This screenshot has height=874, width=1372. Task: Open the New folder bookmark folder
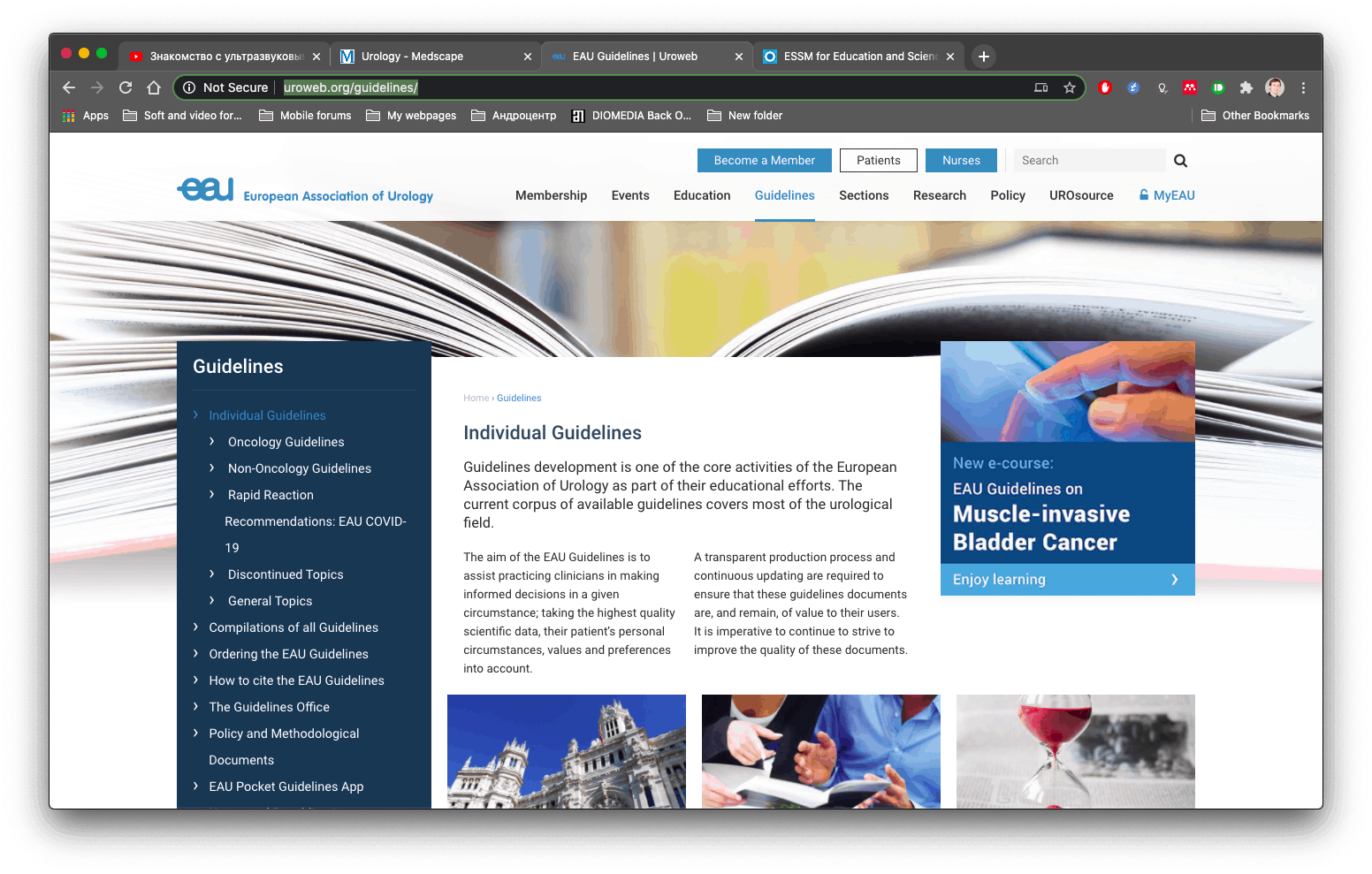coord(744,116)
